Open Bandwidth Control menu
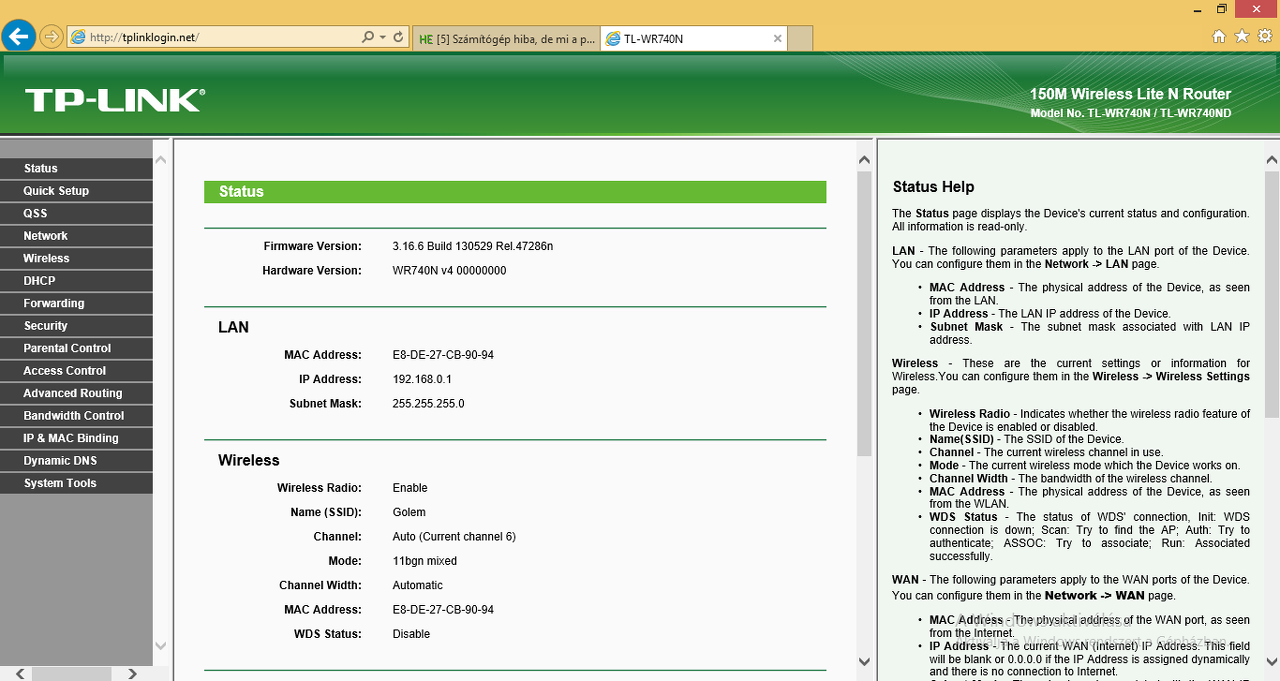 click(76, 416)
